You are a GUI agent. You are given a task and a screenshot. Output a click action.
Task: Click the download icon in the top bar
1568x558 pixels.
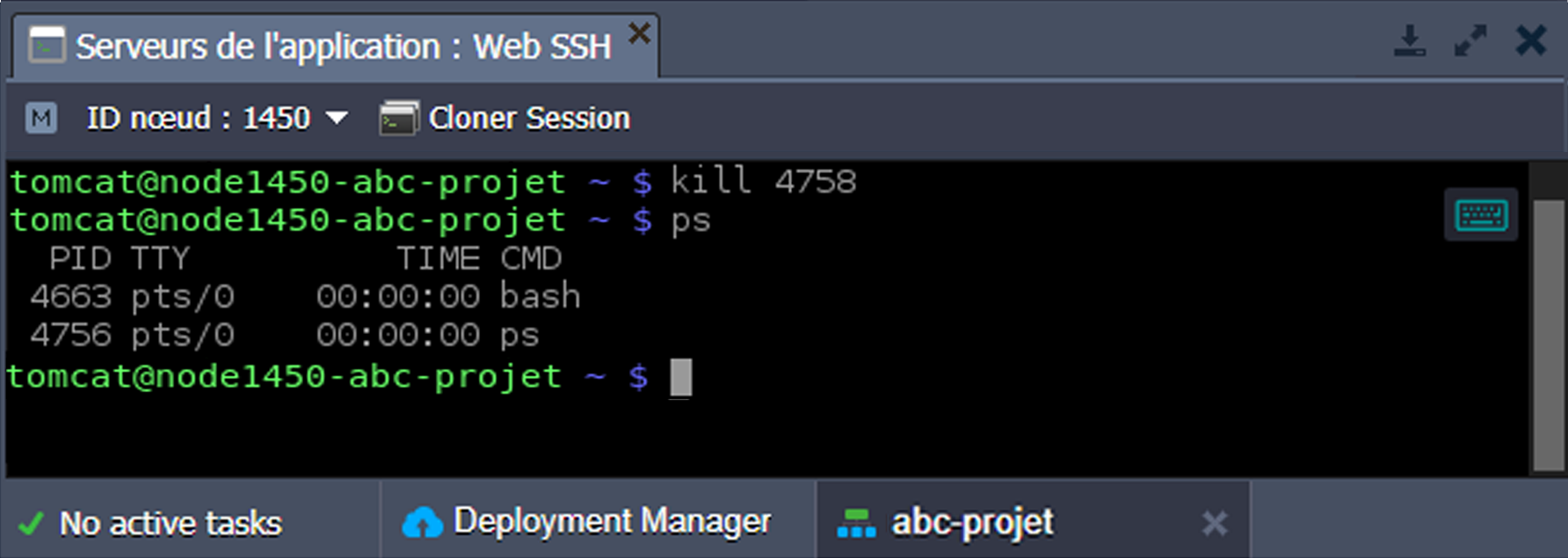pyautogui.click(x=1410, y=41)
